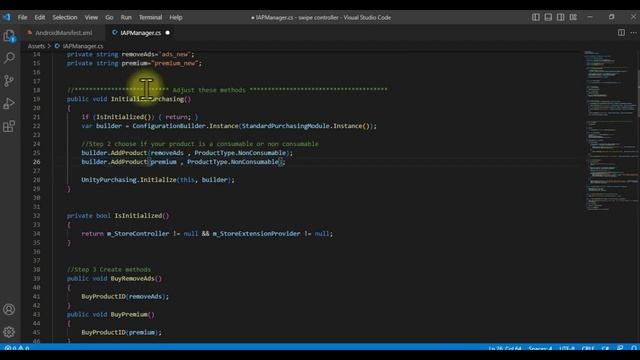Click CRLF end-of-line status item

(x=588, y=348)
